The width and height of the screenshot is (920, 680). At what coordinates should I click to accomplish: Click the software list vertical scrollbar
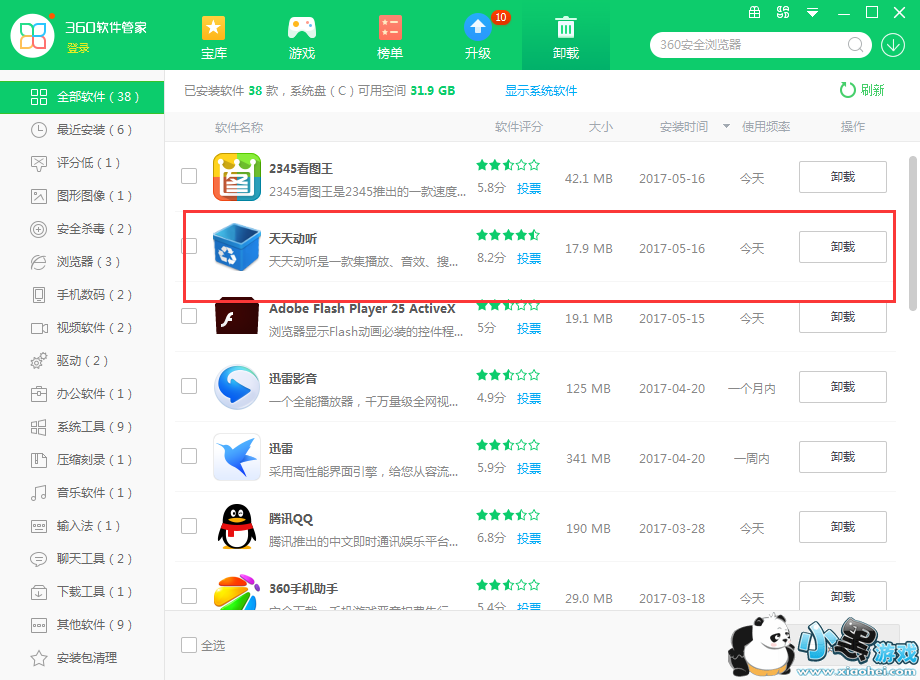(912, 233)
